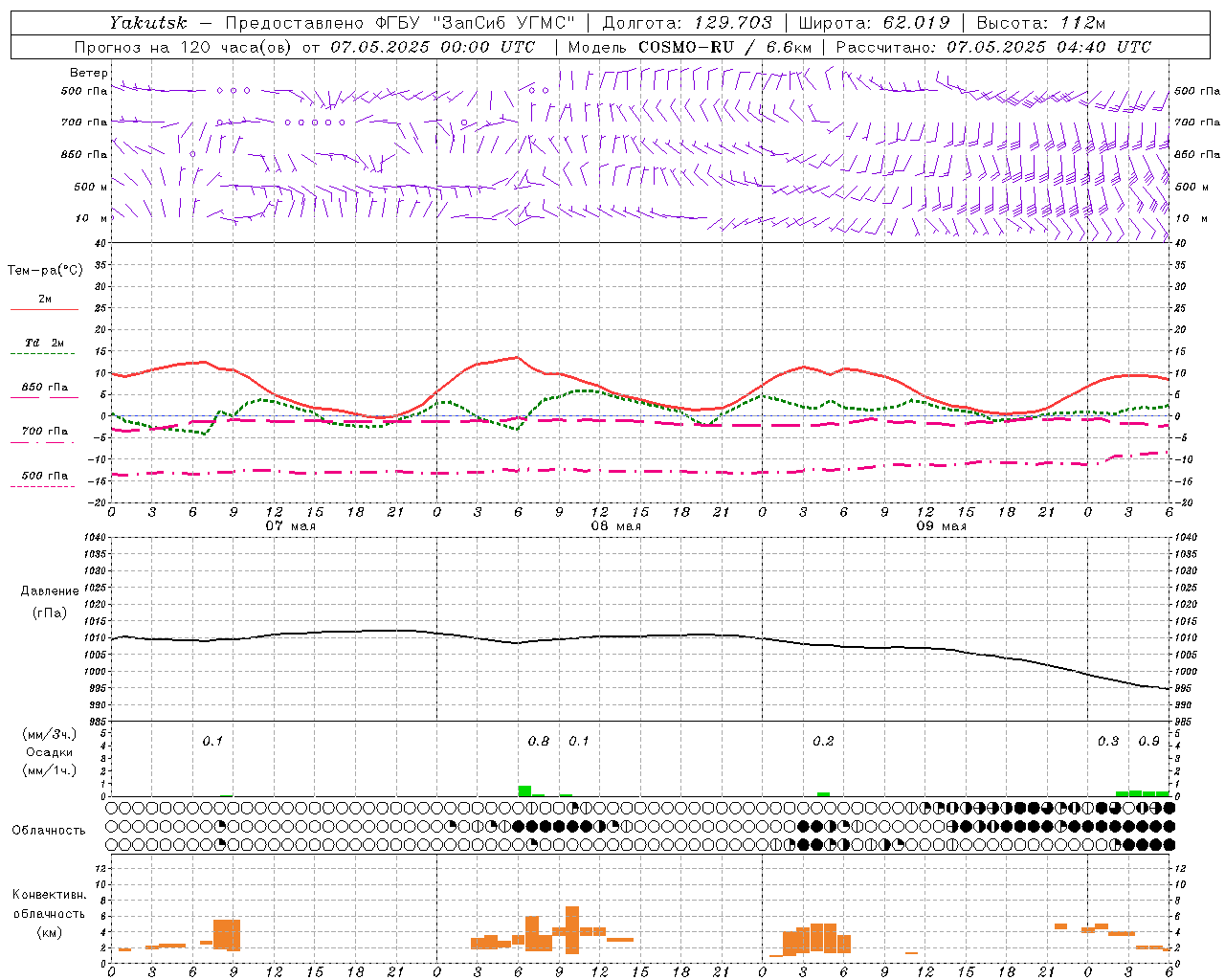Viewport: 1225px width, 980px height.
Task: Click the Конвективн. label
Action: [x=49, y=895]
